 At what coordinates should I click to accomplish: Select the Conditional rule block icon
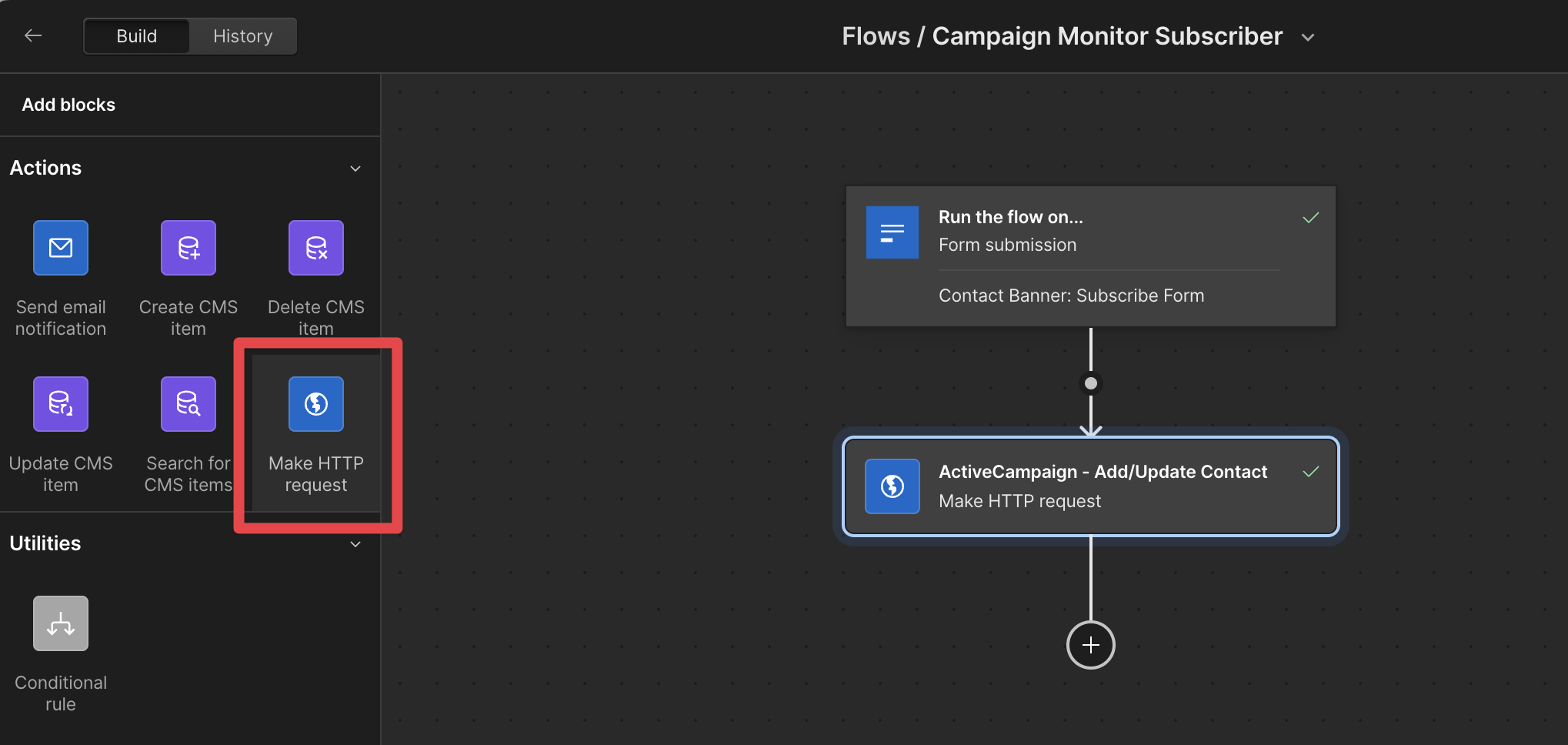click(61, 623)
